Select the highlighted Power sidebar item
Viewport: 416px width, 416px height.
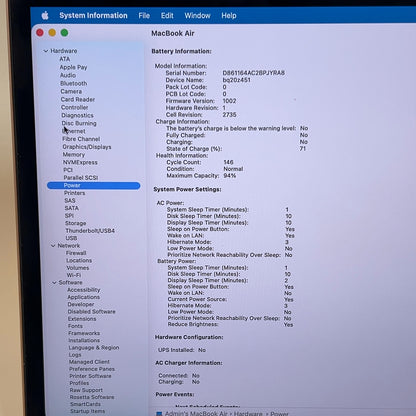[x=94, y=185]
